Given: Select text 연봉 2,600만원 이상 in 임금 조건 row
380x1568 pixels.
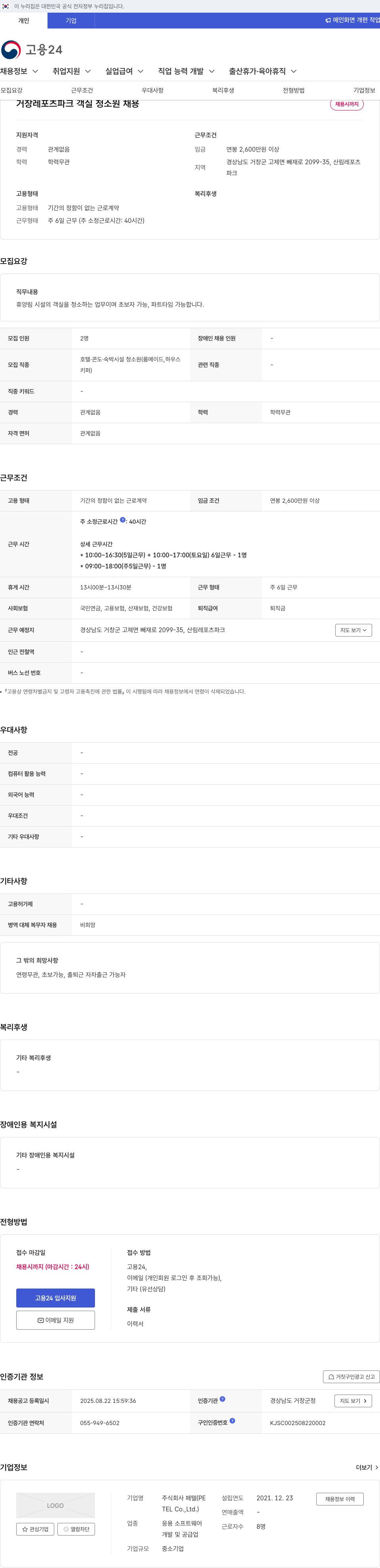Looking at the screenshot, I should [x=295, y=501].
